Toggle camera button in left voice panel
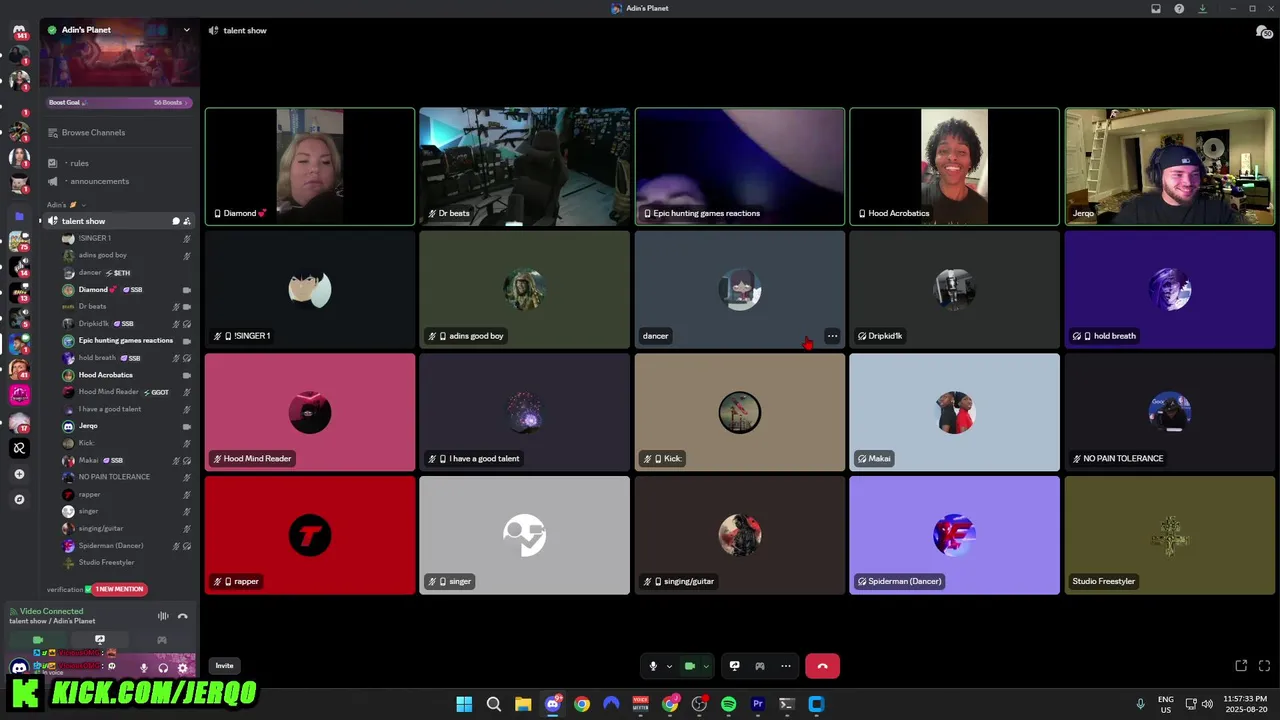Image resolution: width=1280 pixels, height=720 pixels. point(38,640)
